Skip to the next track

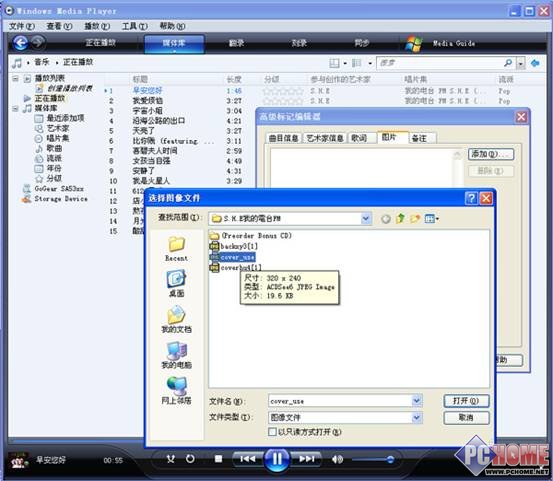click(306, 459)
